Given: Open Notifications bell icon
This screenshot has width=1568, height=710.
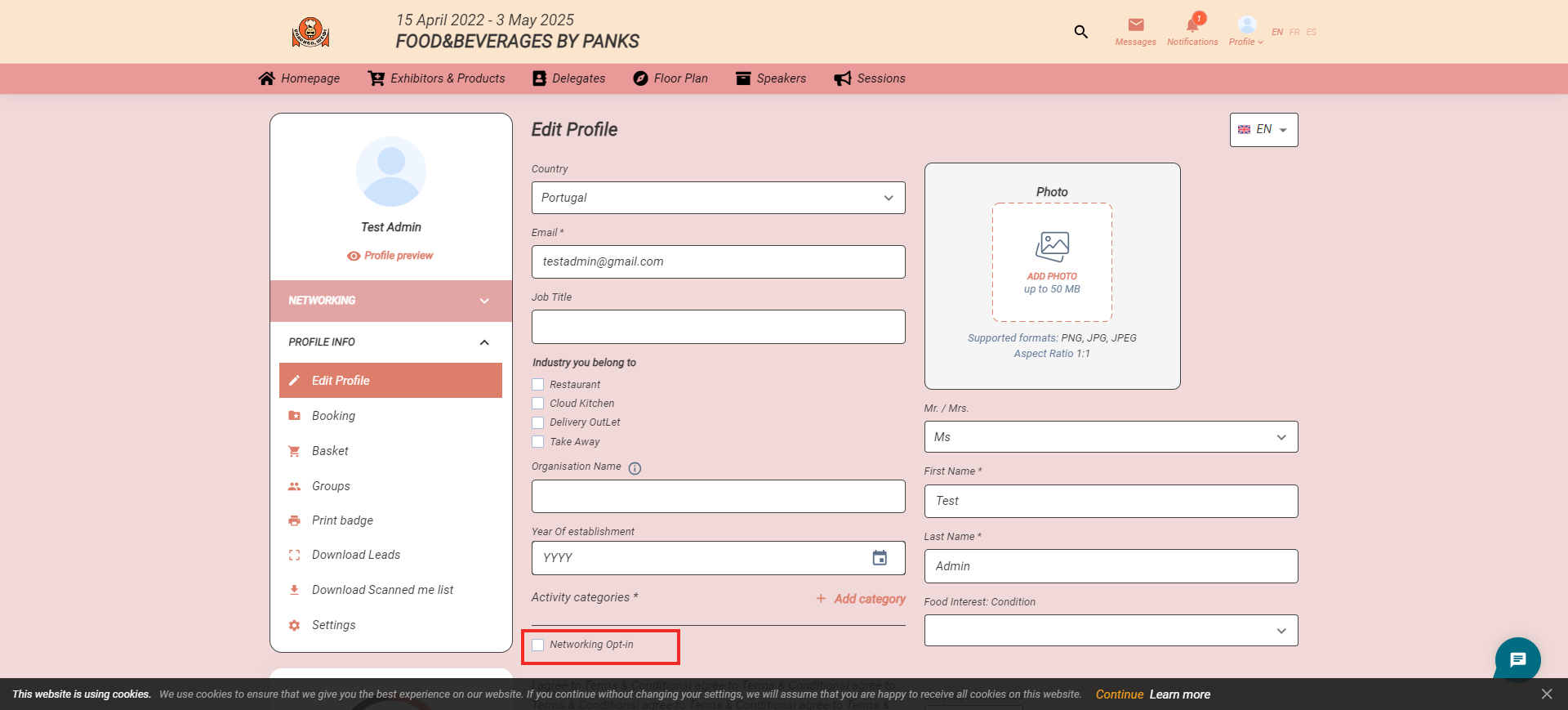Looking at the screenshot, I should (1192, 25).
